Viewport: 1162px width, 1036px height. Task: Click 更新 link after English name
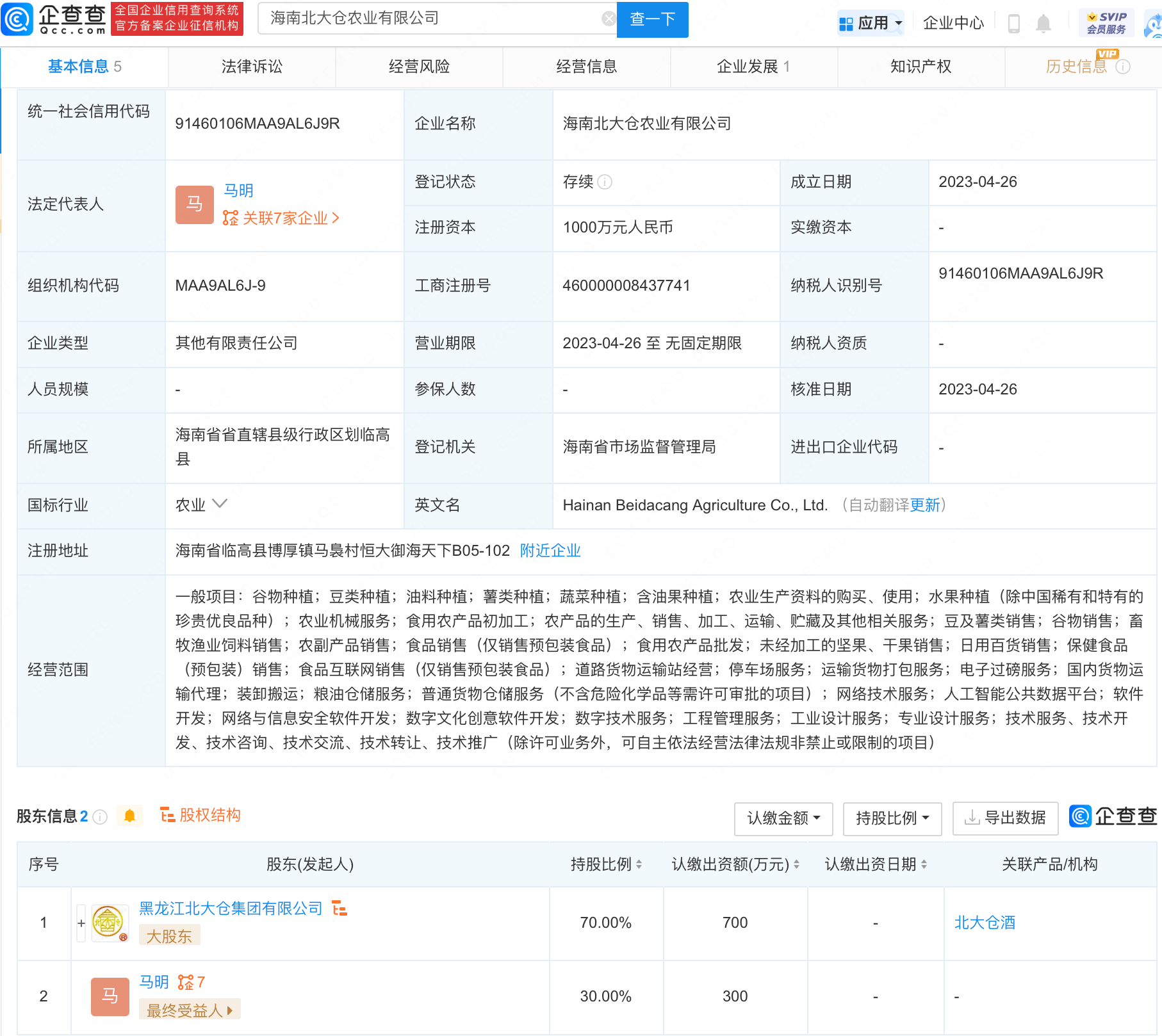point(925,505)
